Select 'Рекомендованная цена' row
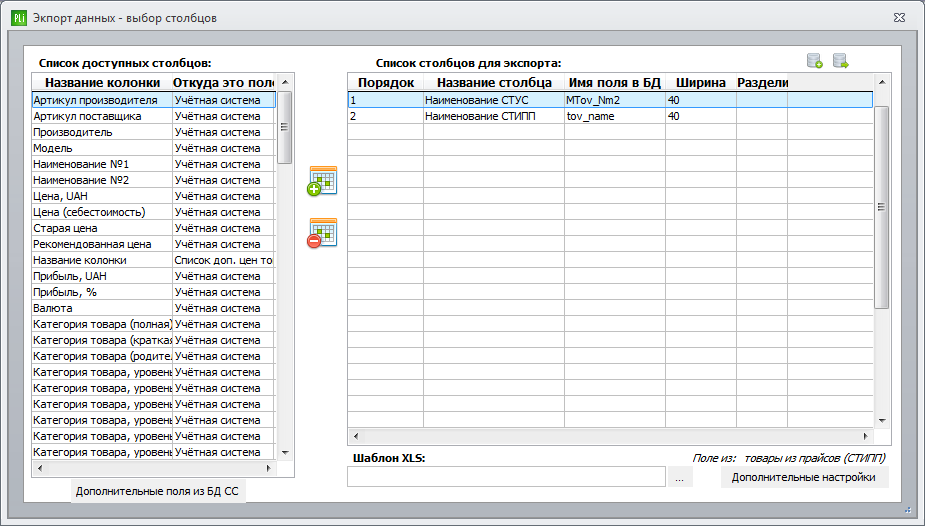Screen dimensions: 925x526 (153, 244)
